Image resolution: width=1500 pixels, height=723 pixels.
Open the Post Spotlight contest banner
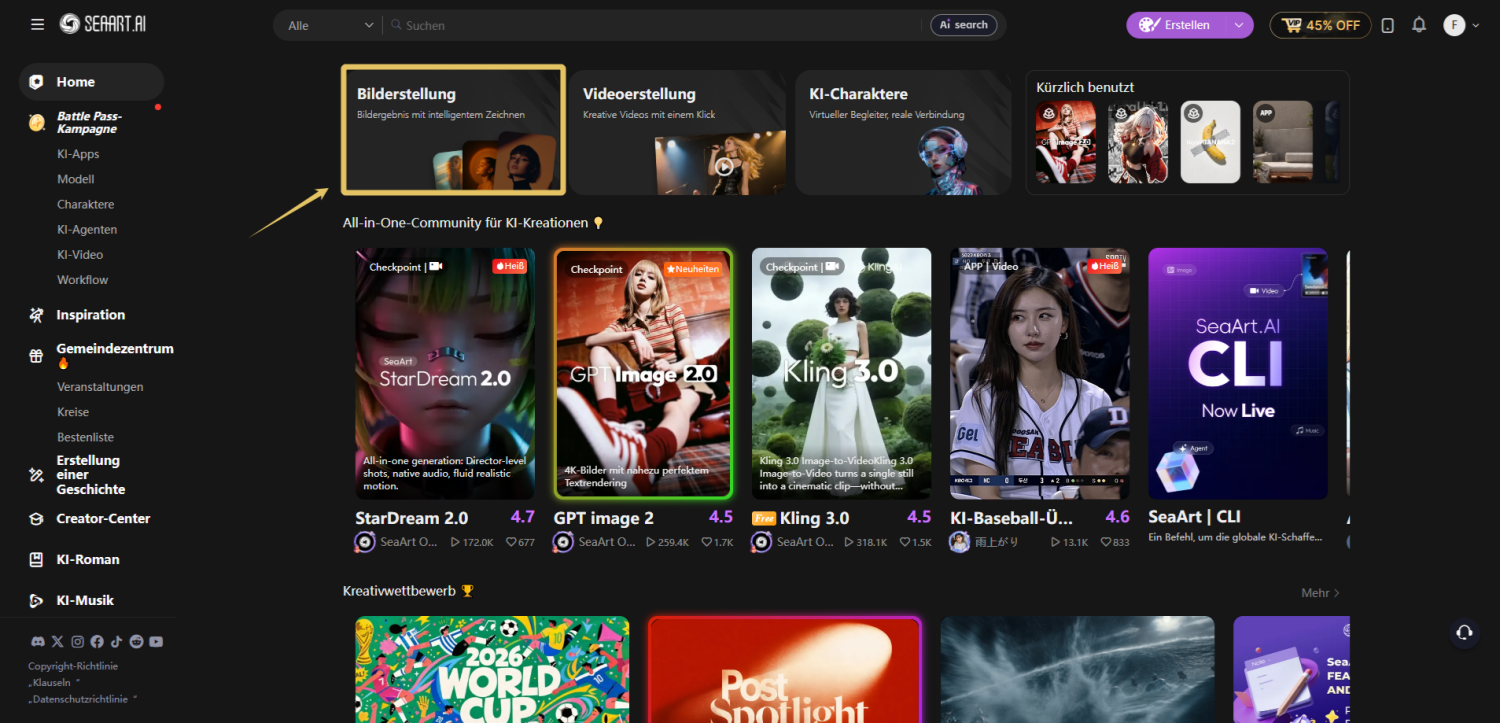click(x=784, y=670)
